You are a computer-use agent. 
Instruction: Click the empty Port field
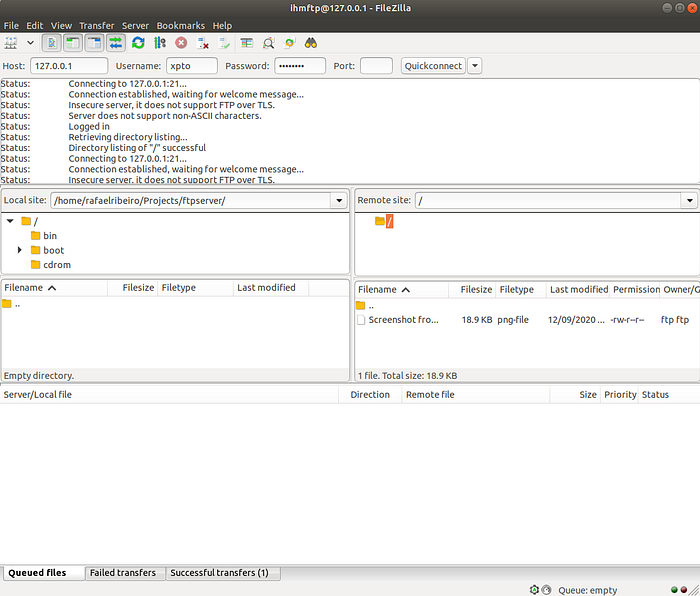click(376, 66)
